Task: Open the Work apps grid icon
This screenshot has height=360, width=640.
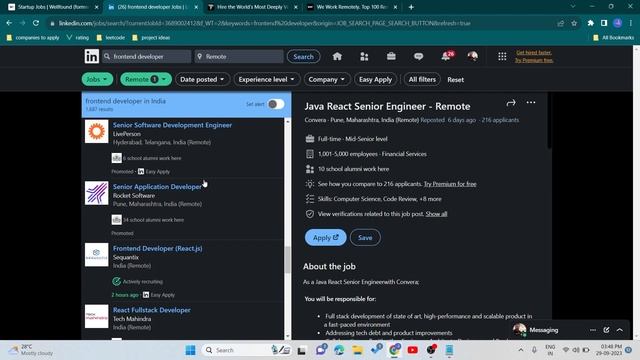Action: [x=502, y=56]
